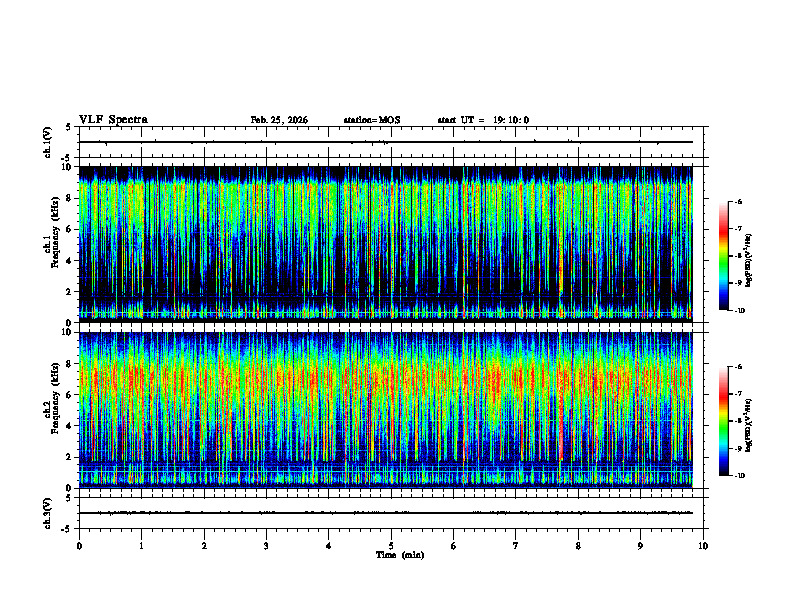
Task: Click the "-8" label on ch.1 color bar
Action: click(x=738, y=256)
